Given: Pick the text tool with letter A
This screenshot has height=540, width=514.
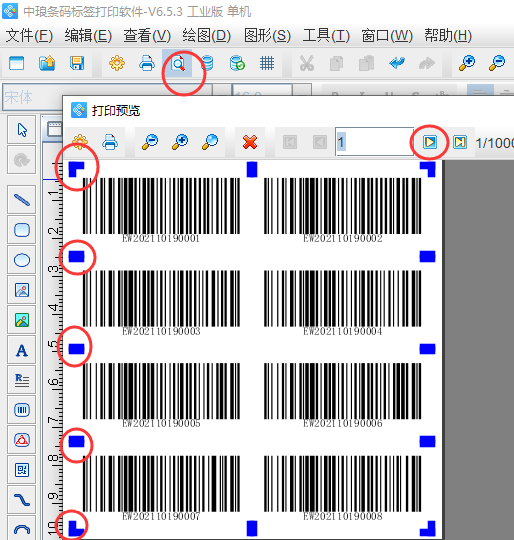Looking at the screenshot, I should [x=22, y=350].
